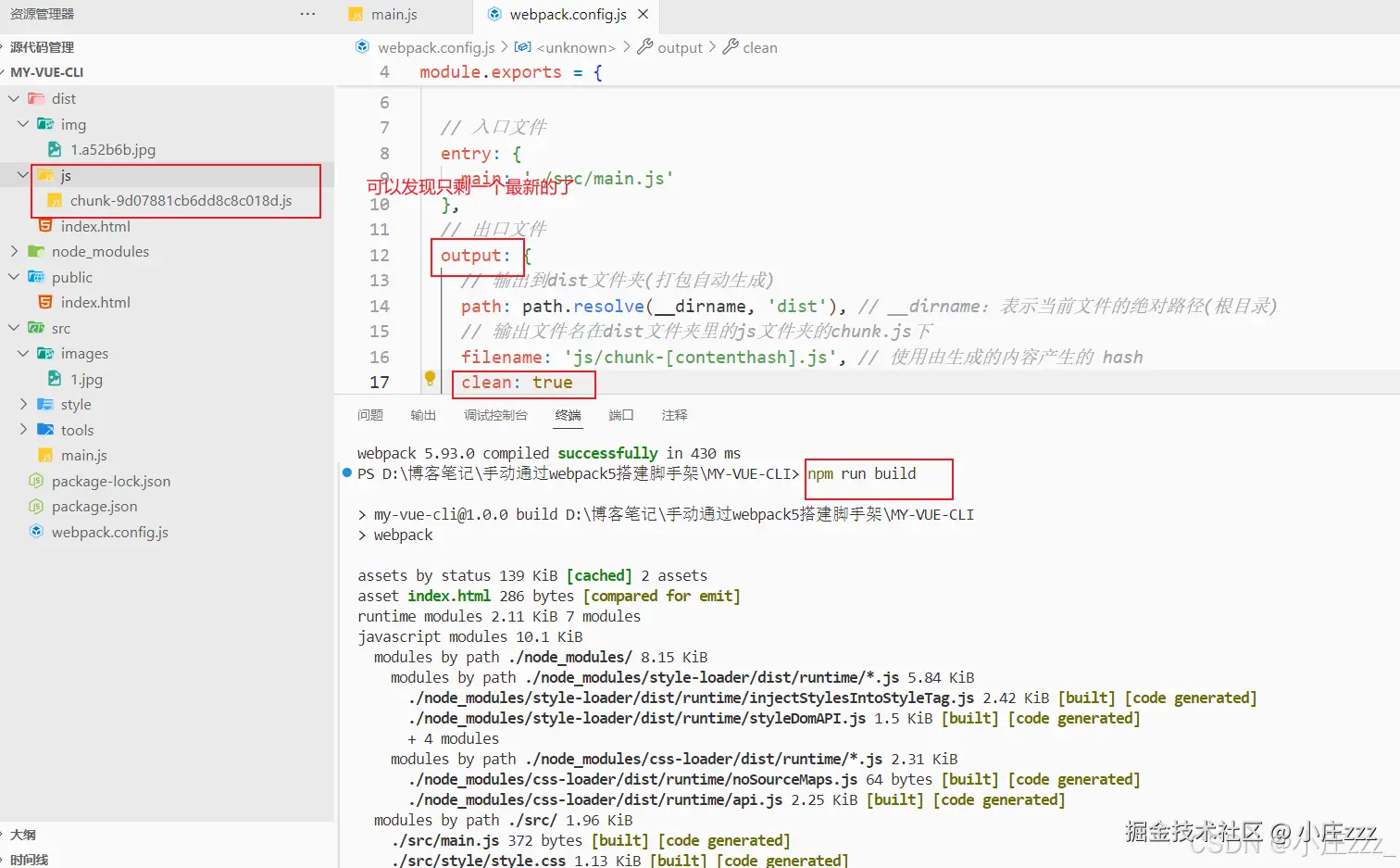Switch to the 问题 panel tab
Image resolution: width=1400 pixels, height=868 pixels.
point(370,415)
